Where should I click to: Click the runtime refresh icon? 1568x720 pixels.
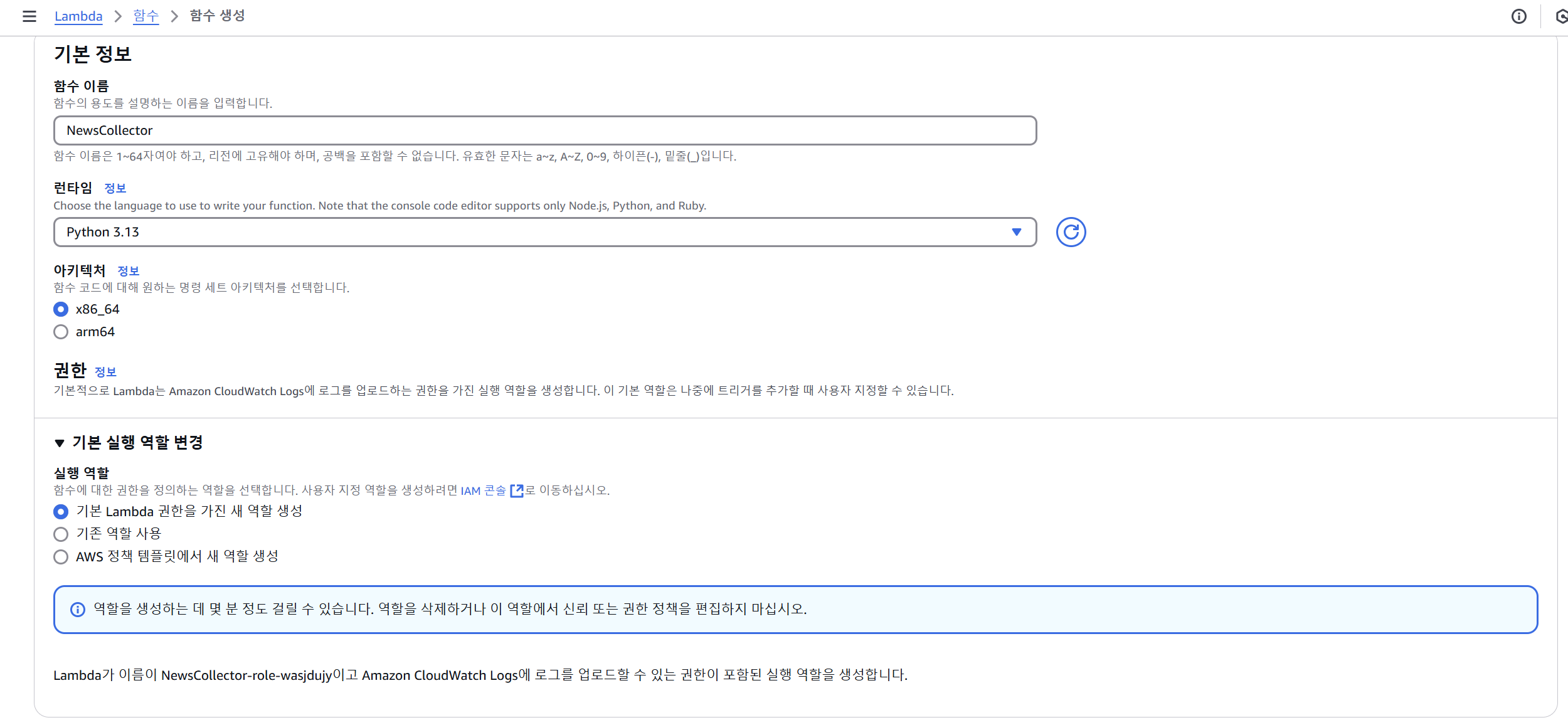pos(1071,232)
